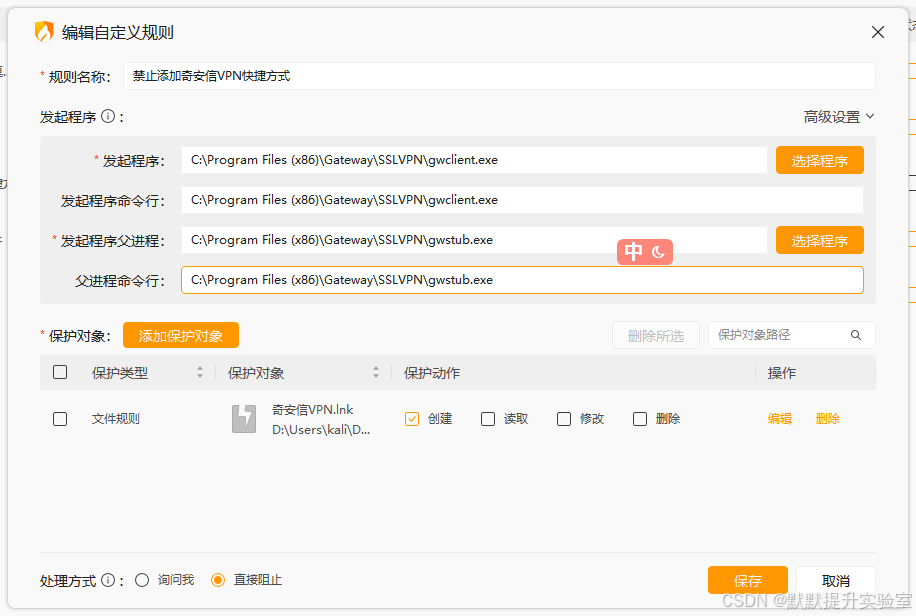
Task: Click the moon icon on IME bar
Action: [658, 252]
